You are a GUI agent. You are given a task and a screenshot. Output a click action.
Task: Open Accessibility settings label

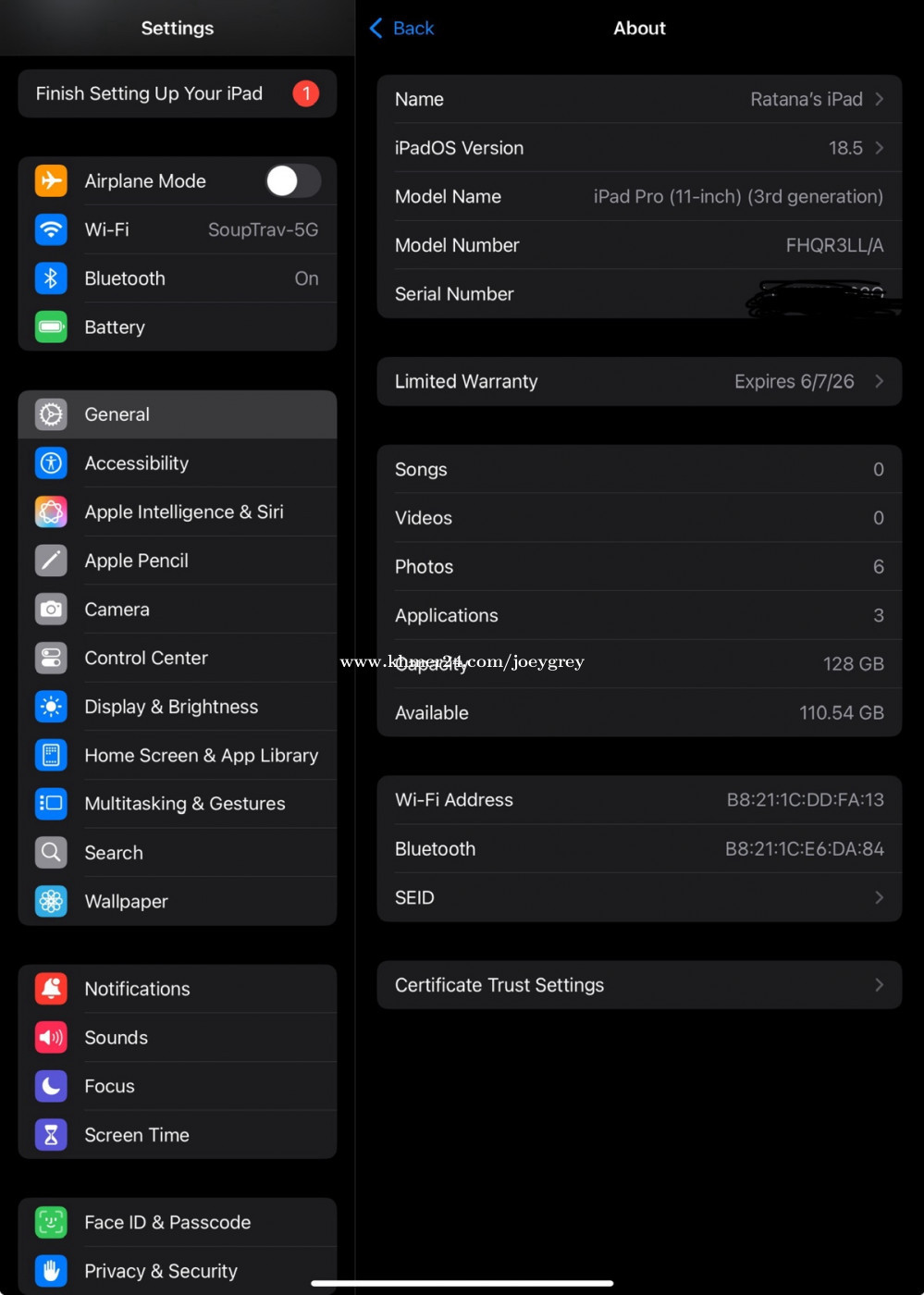(137, 463)
